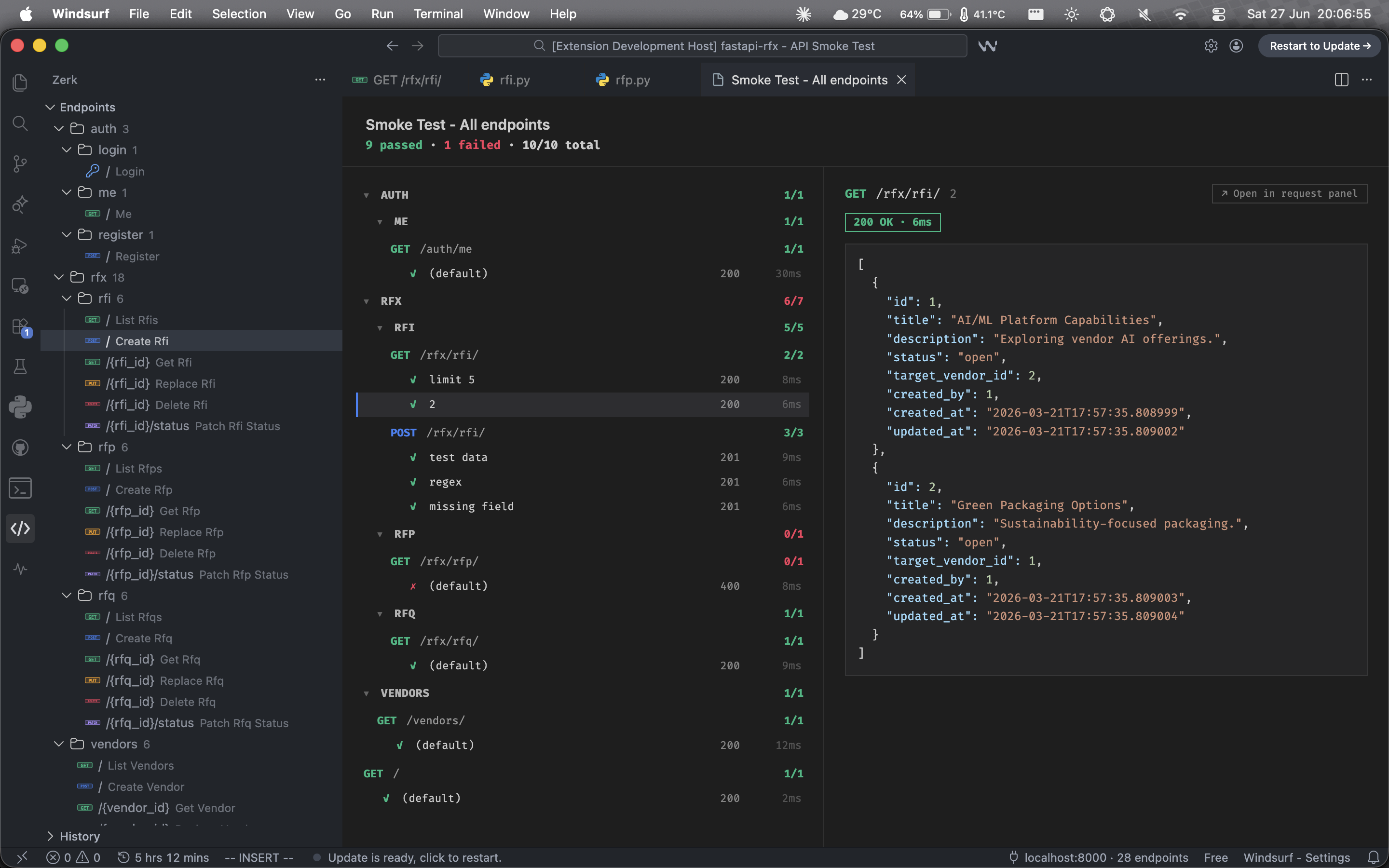Collapse the vendors folder
The height and width of the screenshot is (868, 1389).
pyautogui.click(x=58, y=744)
